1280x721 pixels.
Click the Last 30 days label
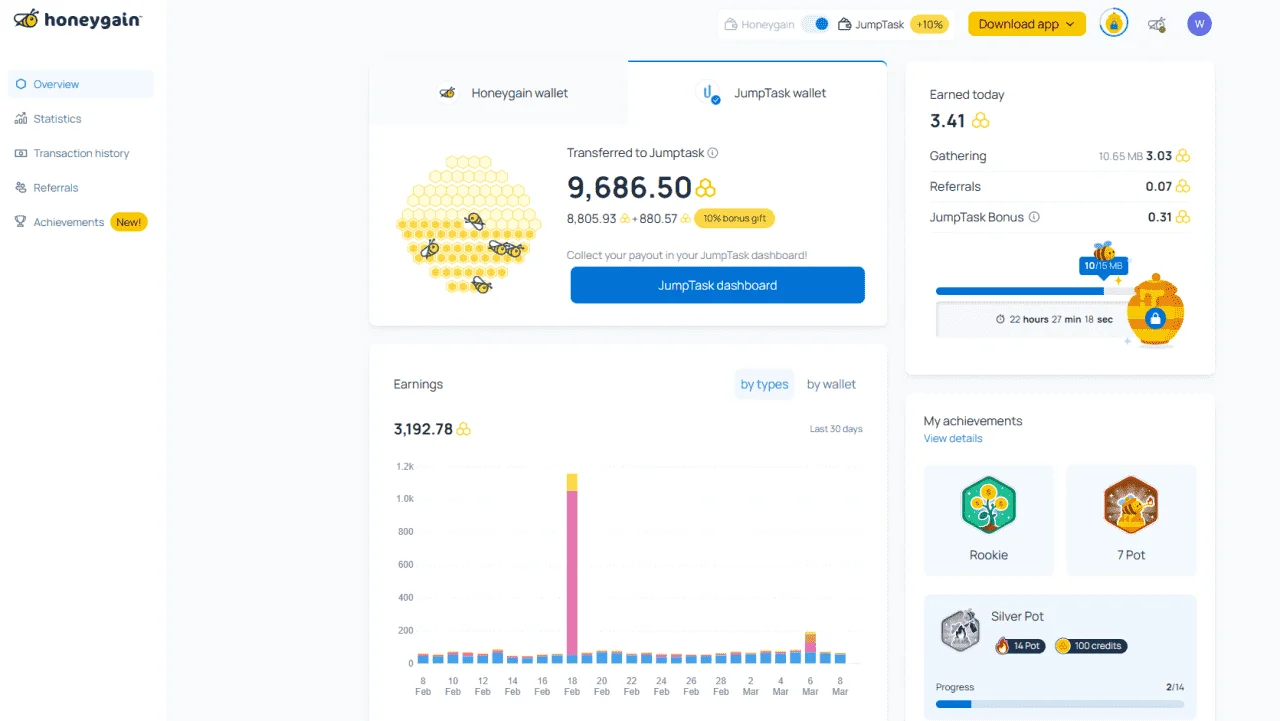(836, 429)
